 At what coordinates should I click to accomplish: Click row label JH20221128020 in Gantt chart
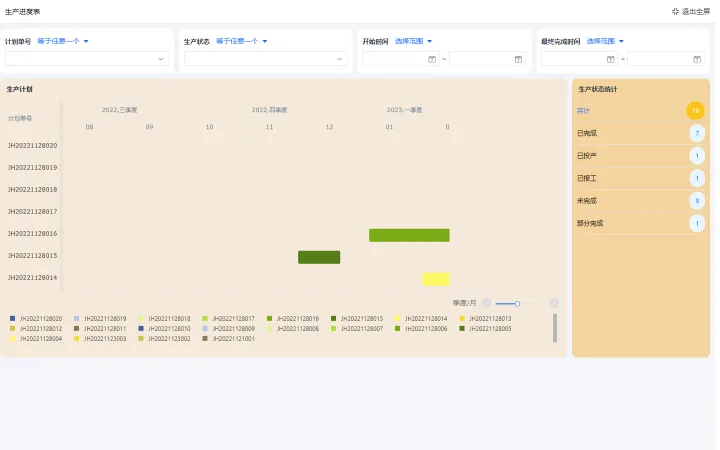(33, 146)
